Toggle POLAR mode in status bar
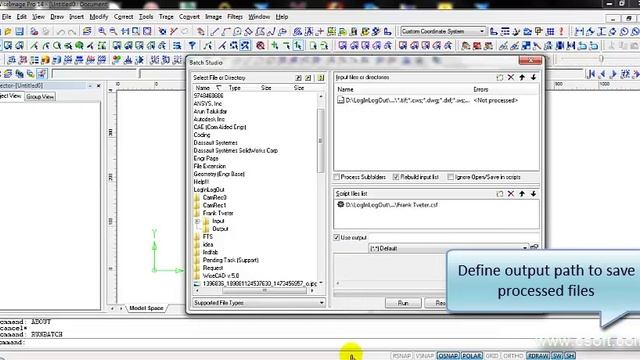The image size is (640, 360). 471,356
